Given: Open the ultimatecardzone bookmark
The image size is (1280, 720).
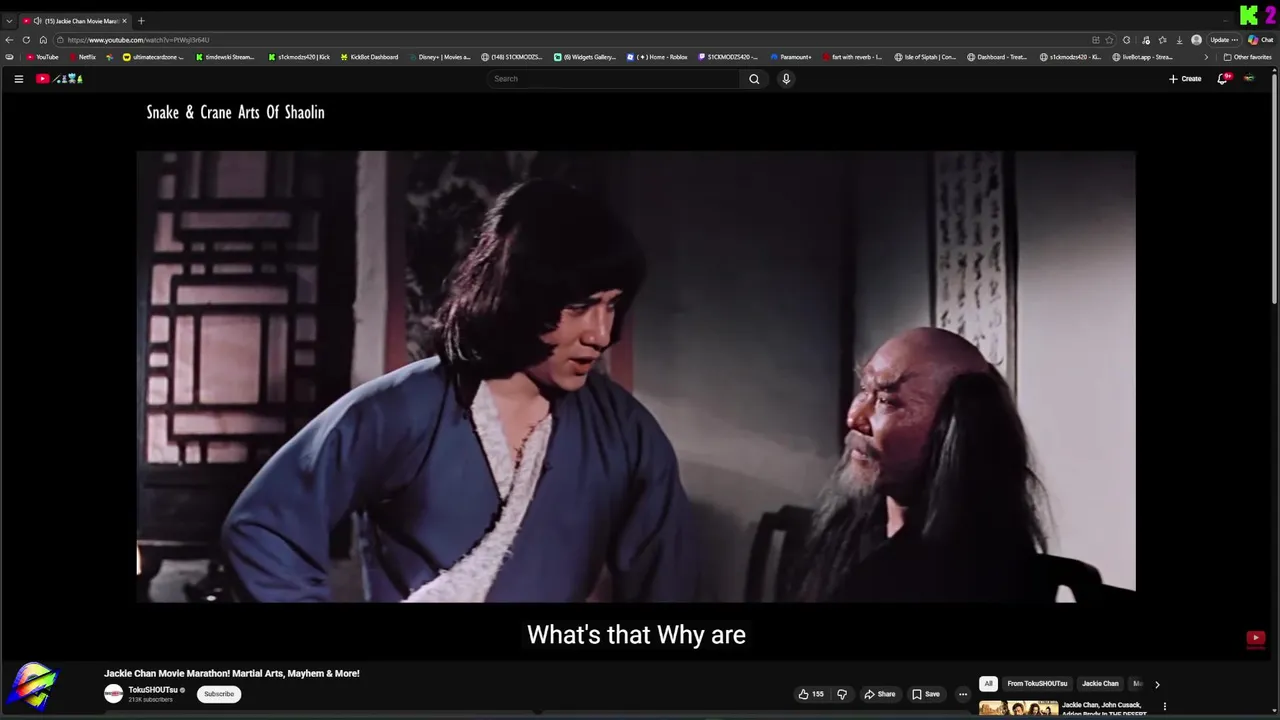Looking at the screenshot, I should click(x=155, y=57).
